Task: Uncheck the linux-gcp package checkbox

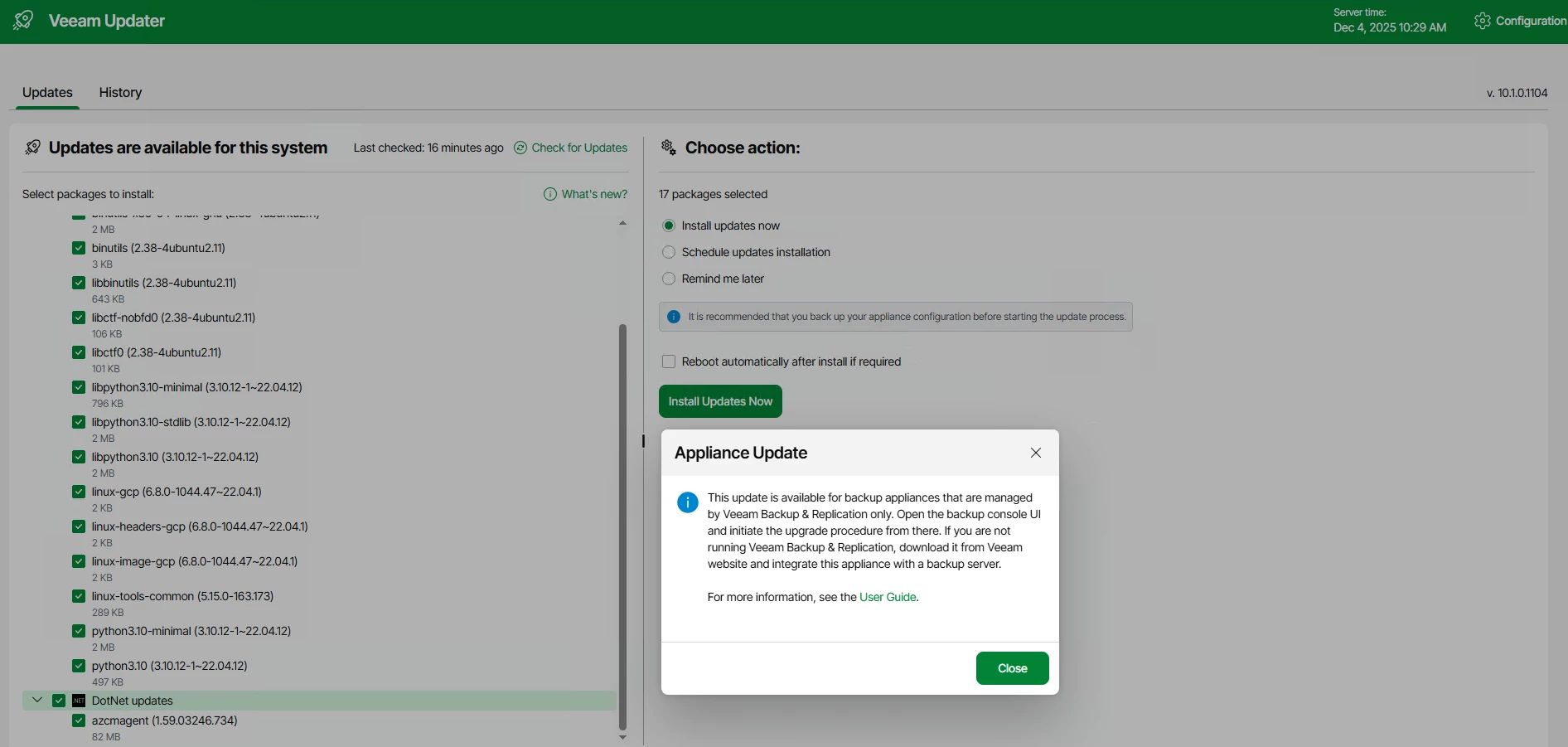Action: [79, 492]
